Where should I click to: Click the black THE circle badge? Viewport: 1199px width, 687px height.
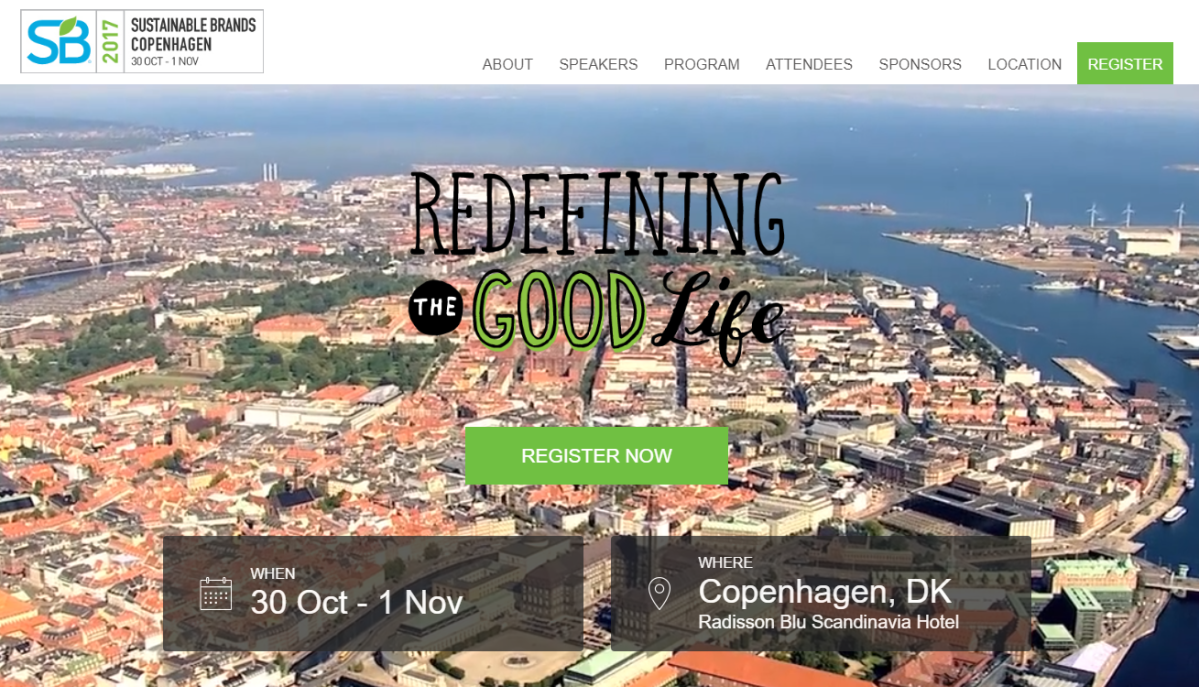pyautogui.click(x=436, y=308)
